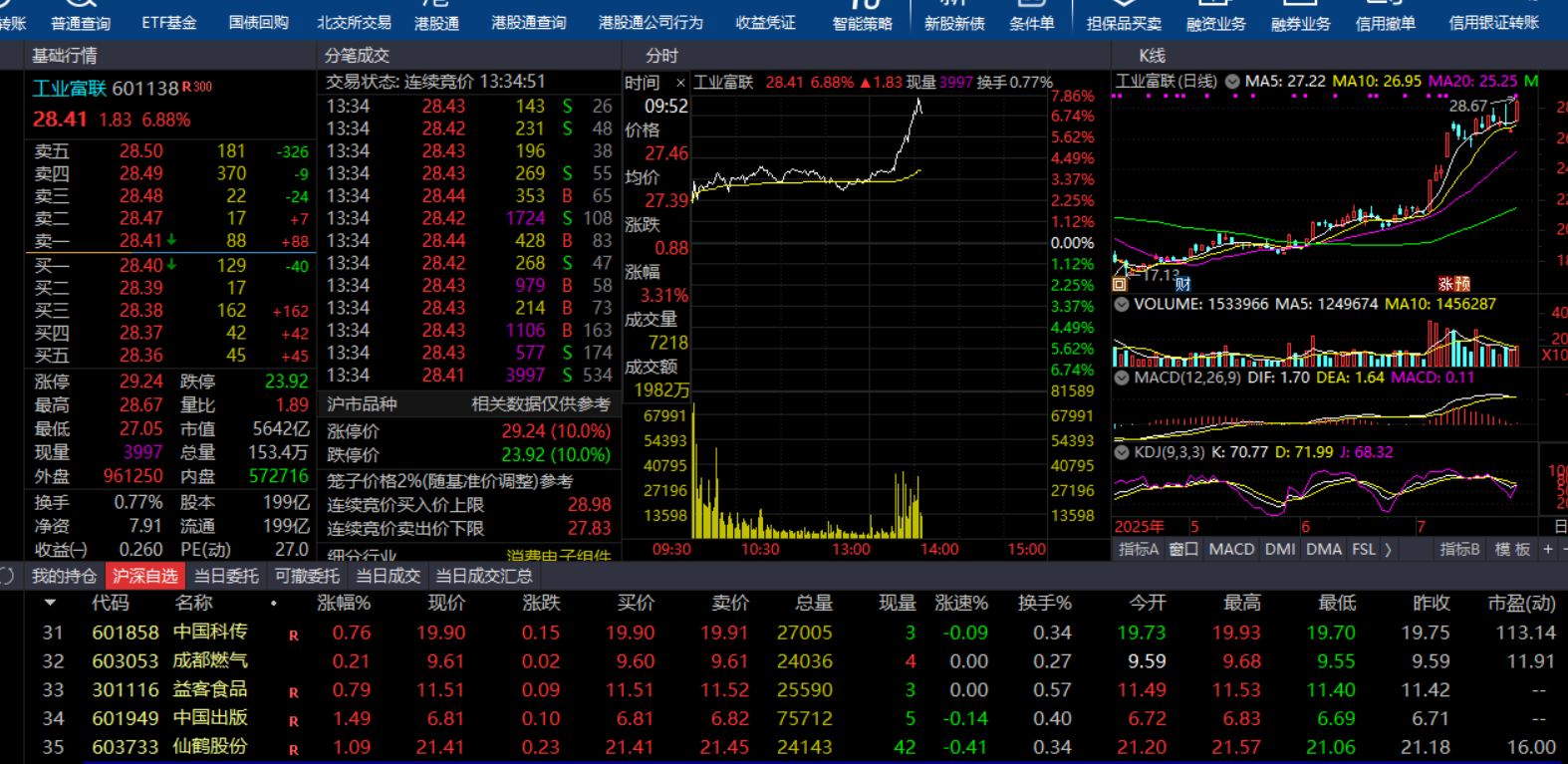Open the KDJ(9,3,3) indicator dropdown circle
Image resolution: width=1568 pixels, height=764 pixels.
click(x=1122, y=452)
